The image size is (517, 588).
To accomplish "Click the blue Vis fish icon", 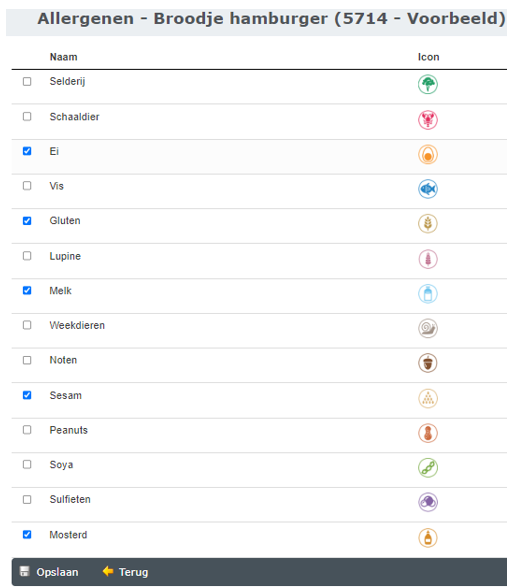I will tap(428, 189).
